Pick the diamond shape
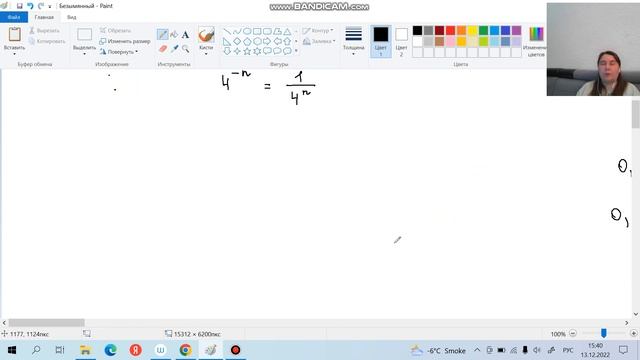This screenshot has width=640, height=360. click(x=237, y=41)
